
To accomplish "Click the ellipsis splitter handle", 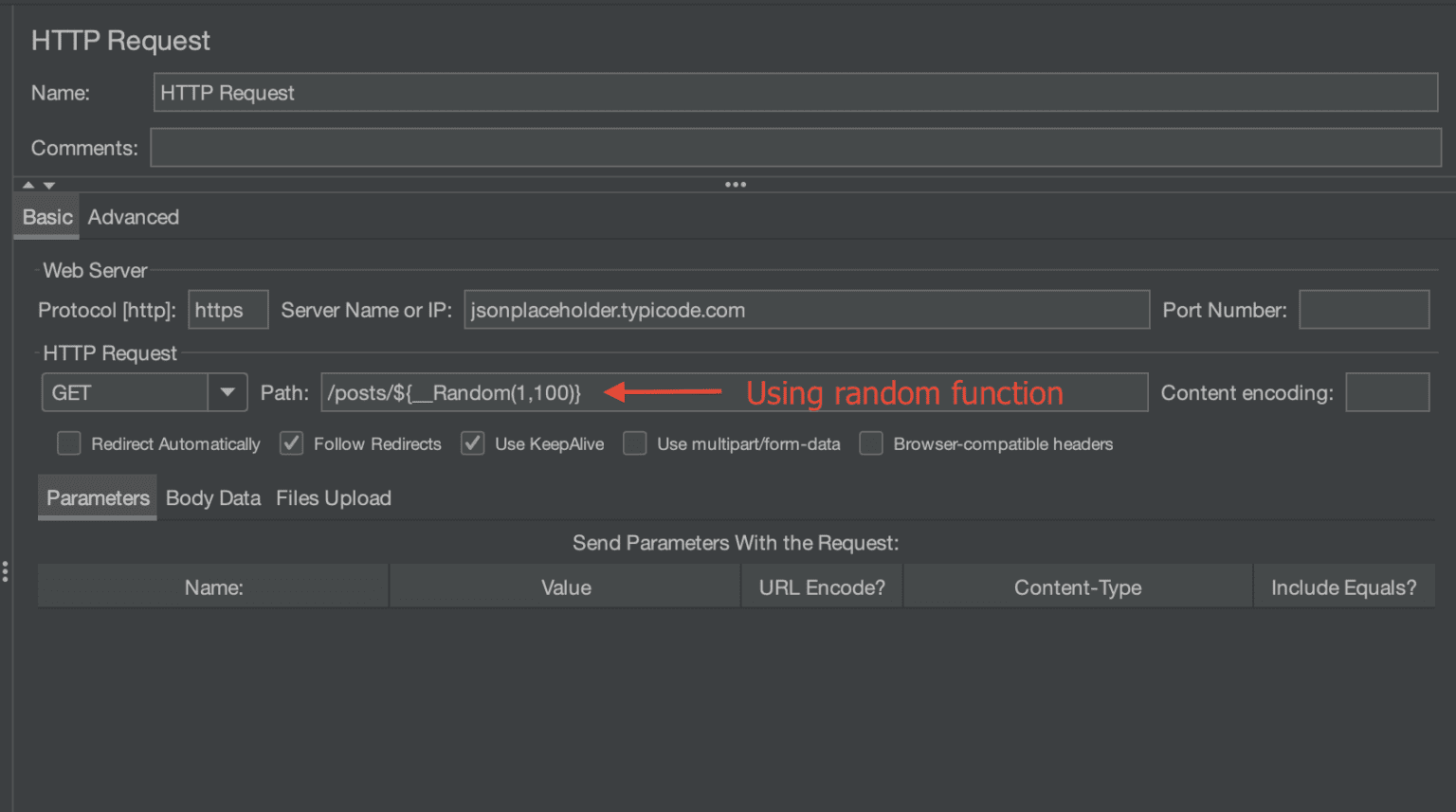I will click(736, 184).
